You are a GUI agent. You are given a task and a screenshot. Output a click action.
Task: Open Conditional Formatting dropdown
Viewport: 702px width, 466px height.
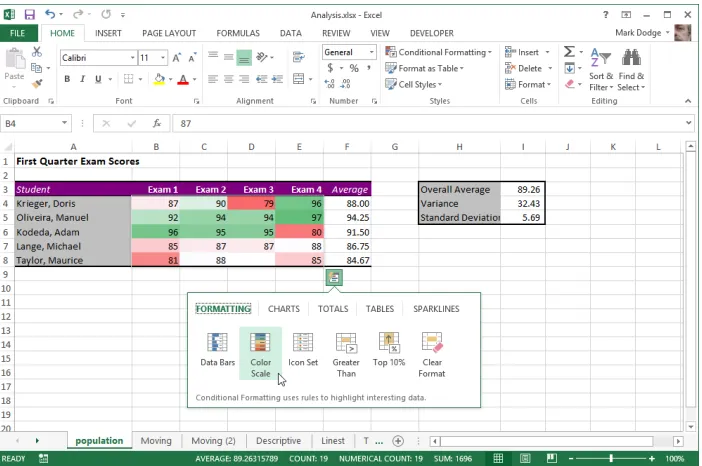coord(439,52)
